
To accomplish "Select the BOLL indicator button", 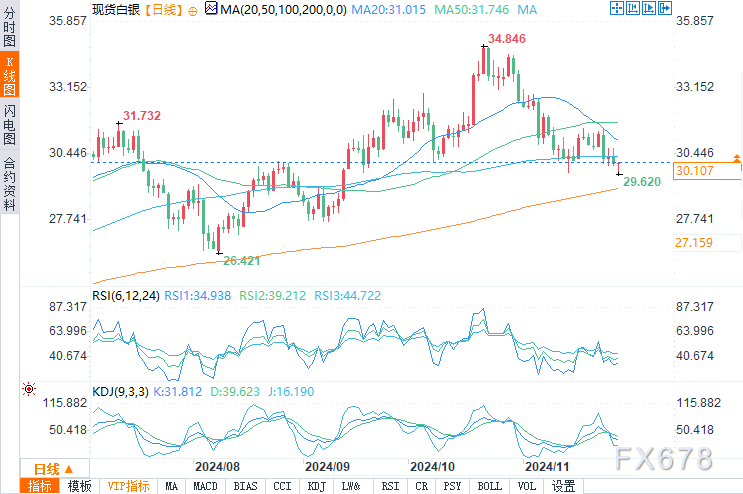I will (489, 486).
